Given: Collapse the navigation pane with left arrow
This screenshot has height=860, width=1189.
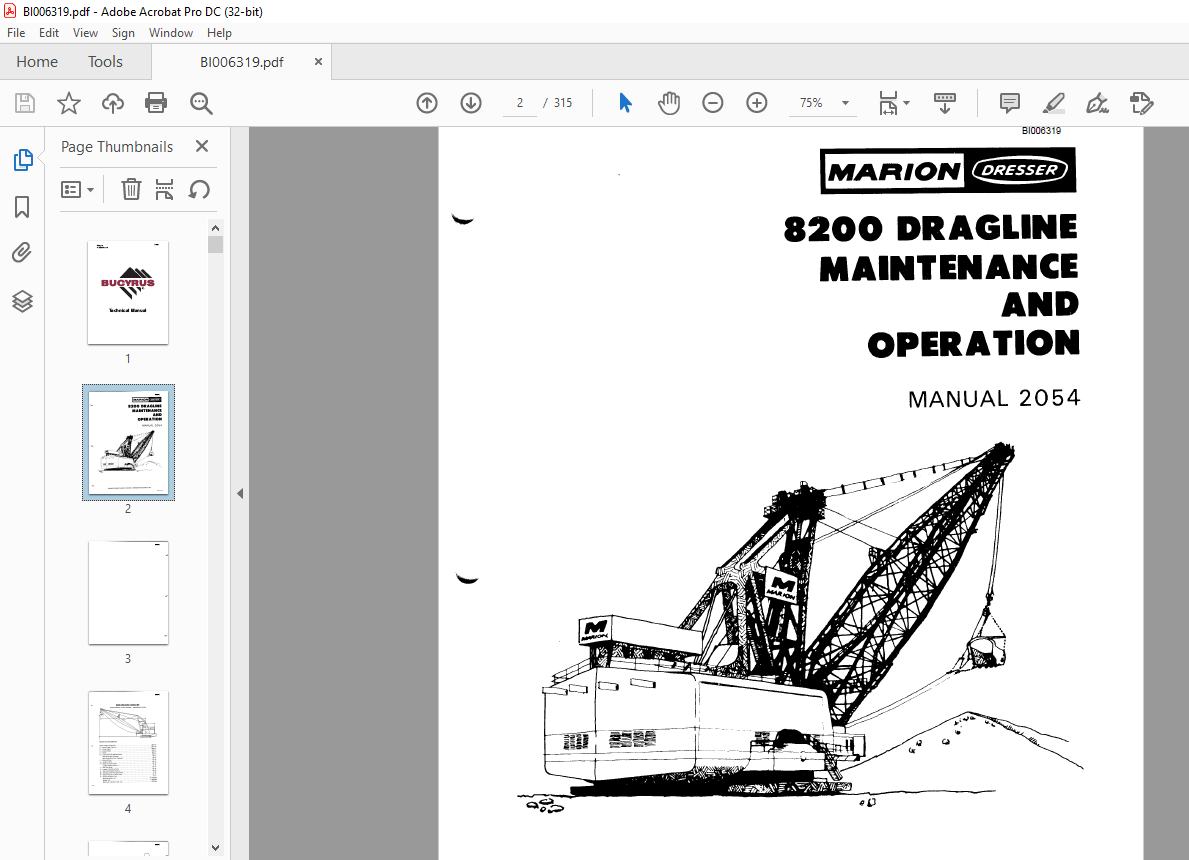Looking at the screenshot, I should [x=240, y=494].
